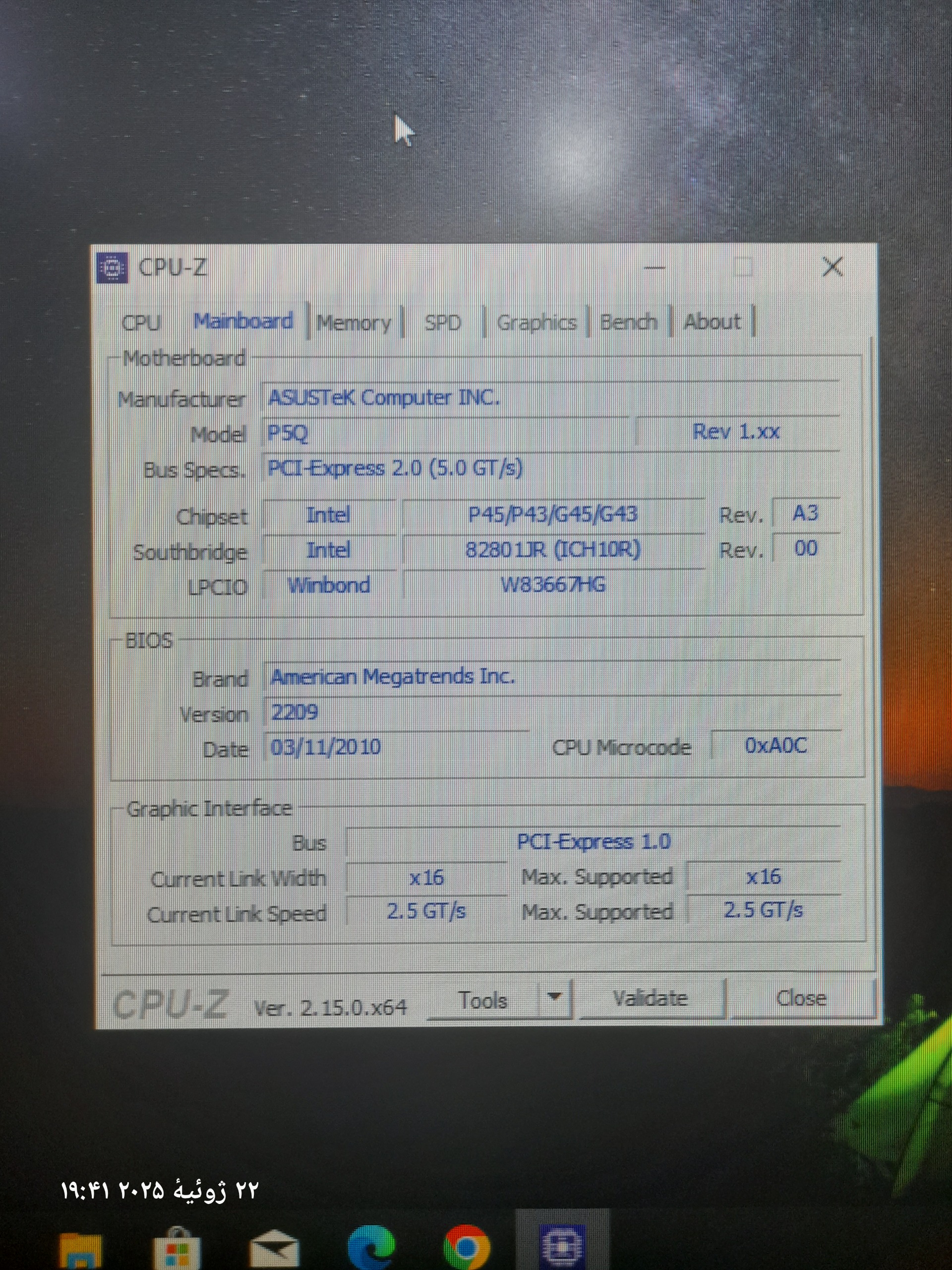The width and height of the screenshot is (952, 1270).
Task: Launch Google Chrome from the taskbar
Action: (x=466, y=1248)
